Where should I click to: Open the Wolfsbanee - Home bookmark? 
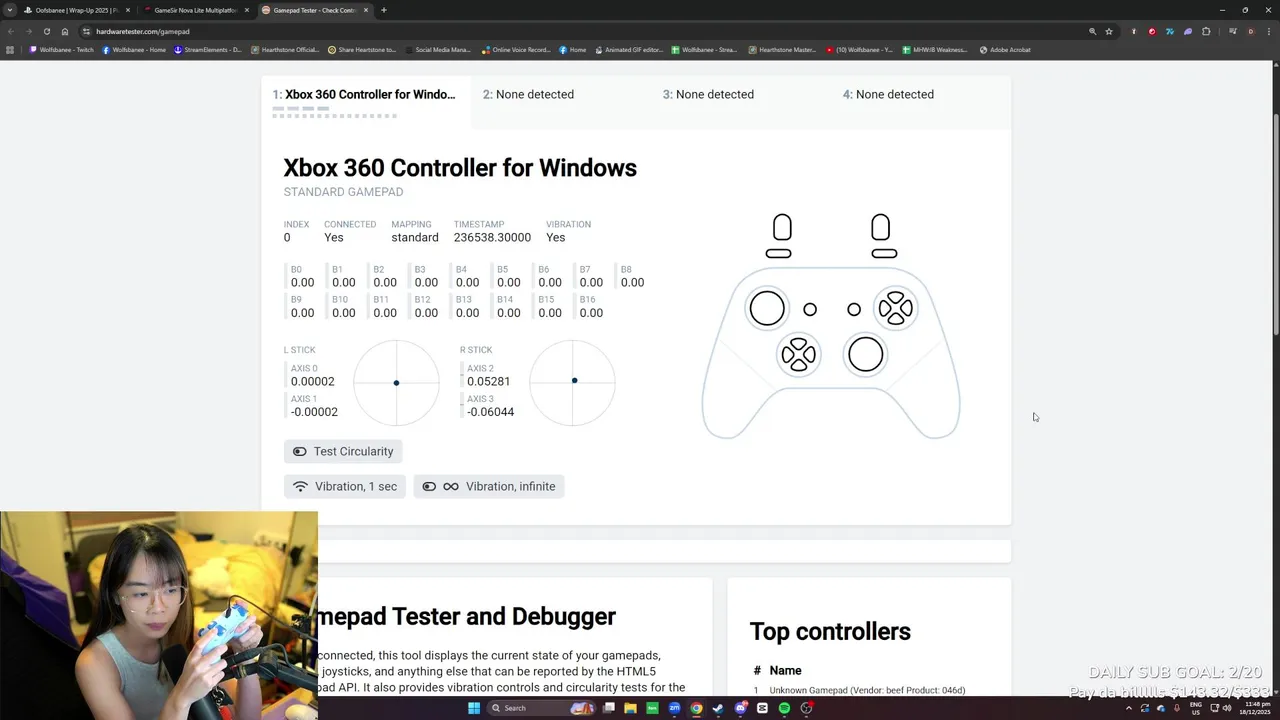[x=134, y=50]
